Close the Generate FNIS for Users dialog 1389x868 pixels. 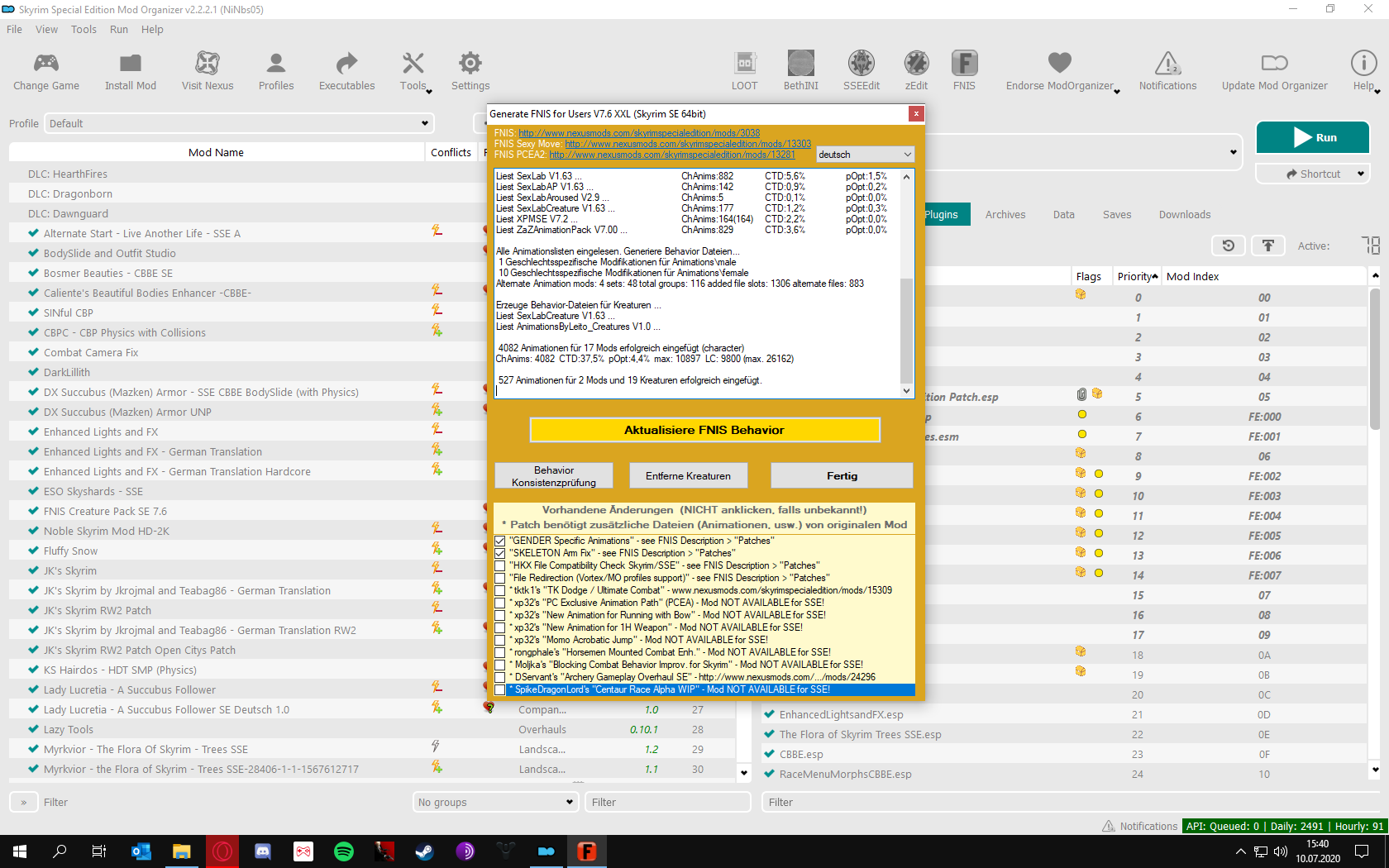click(x=915, y=113)
